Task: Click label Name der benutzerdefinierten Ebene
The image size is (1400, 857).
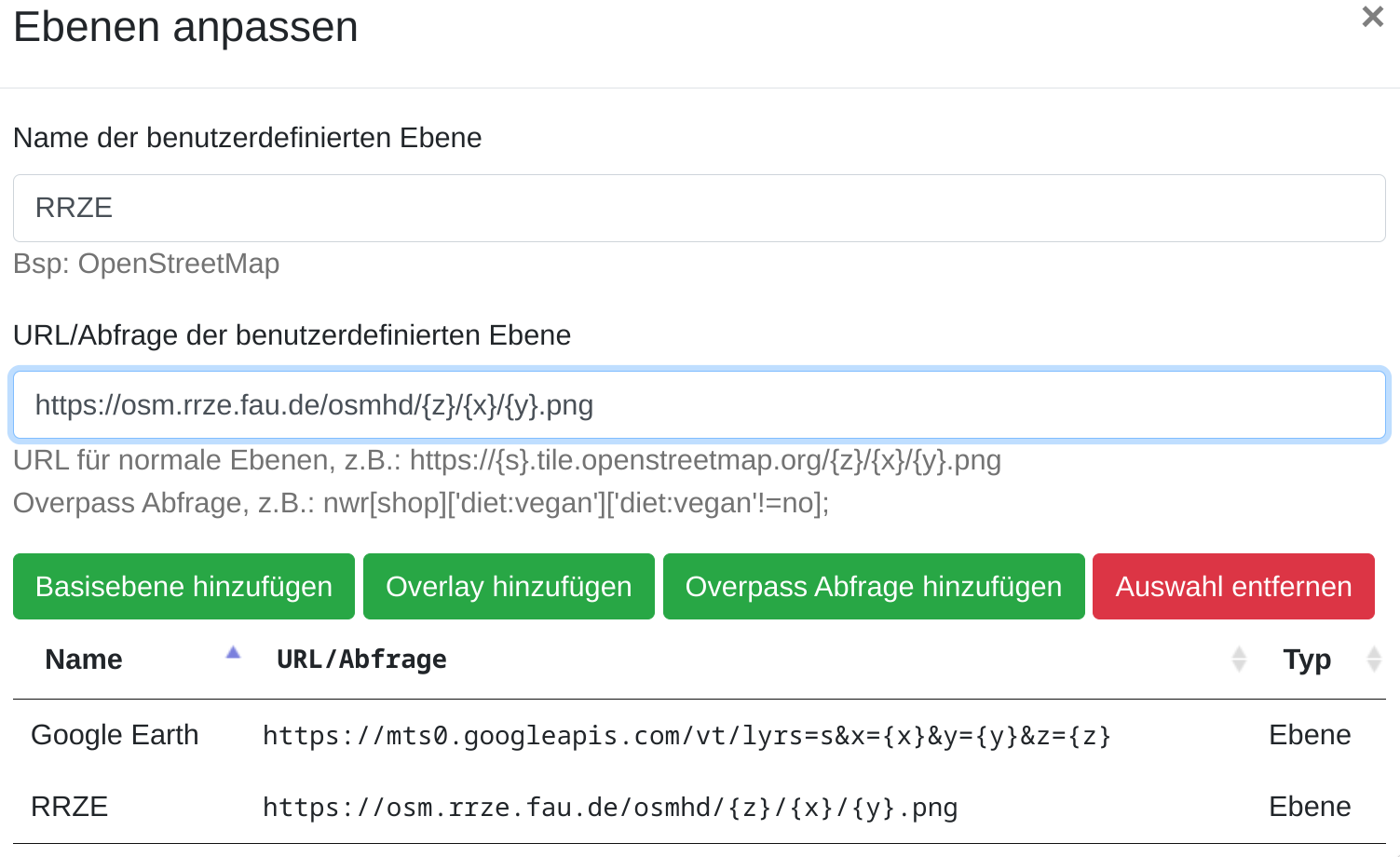Action: pyautogui.click(x=247, y=138)
